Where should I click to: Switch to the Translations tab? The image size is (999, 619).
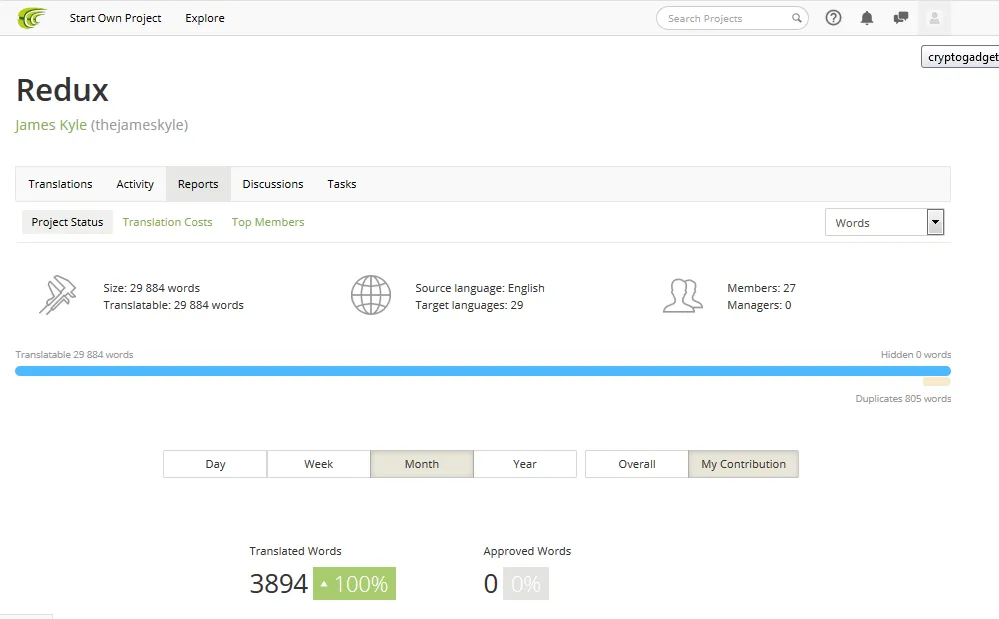61,184
